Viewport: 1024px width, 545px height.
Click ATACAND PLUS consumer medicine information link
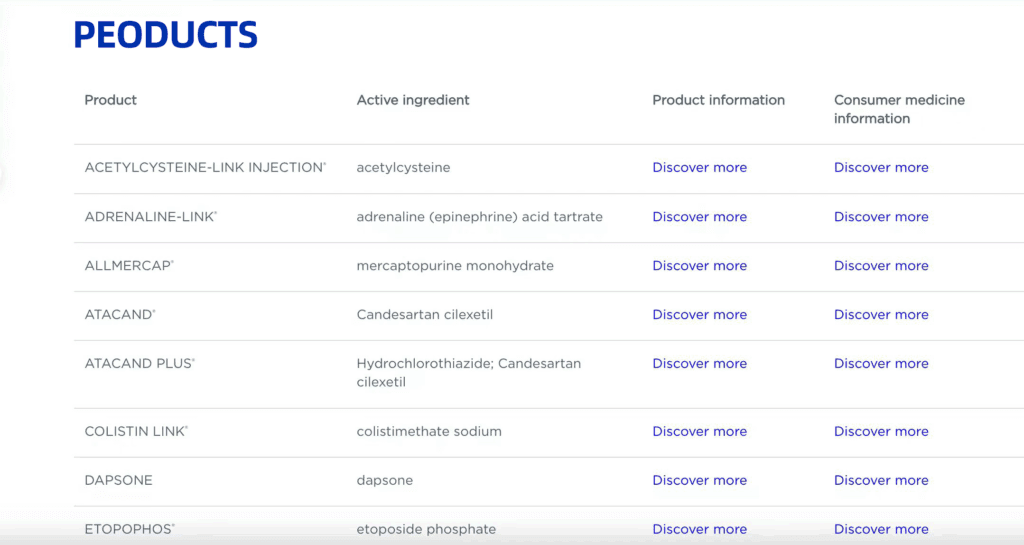pos(881,364)
